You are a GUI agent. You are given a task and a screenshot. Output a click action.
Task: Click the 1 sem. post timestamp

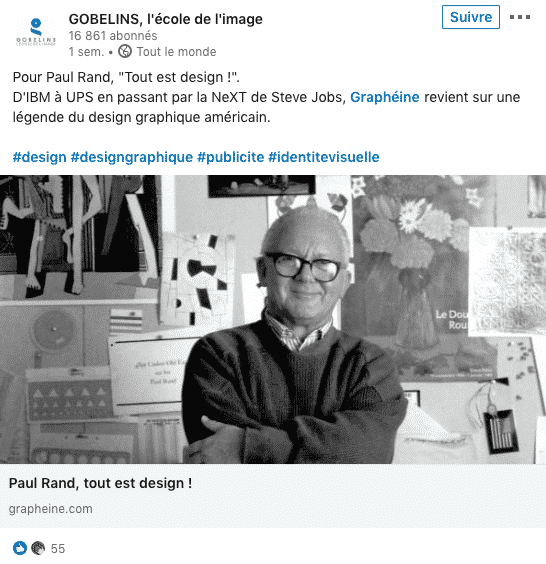coord(86,52)
